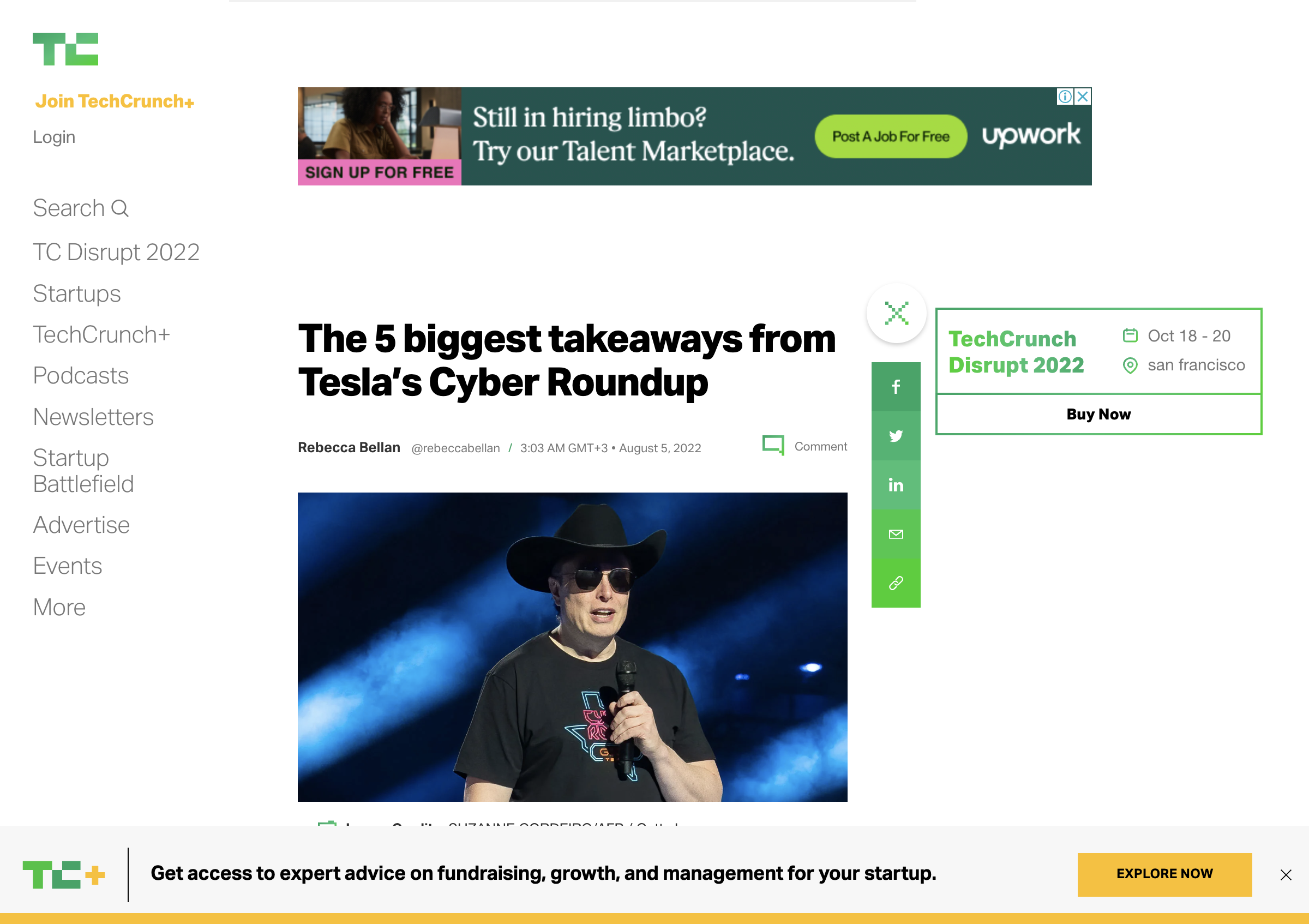Click the ad info icon

point(1065,97)
